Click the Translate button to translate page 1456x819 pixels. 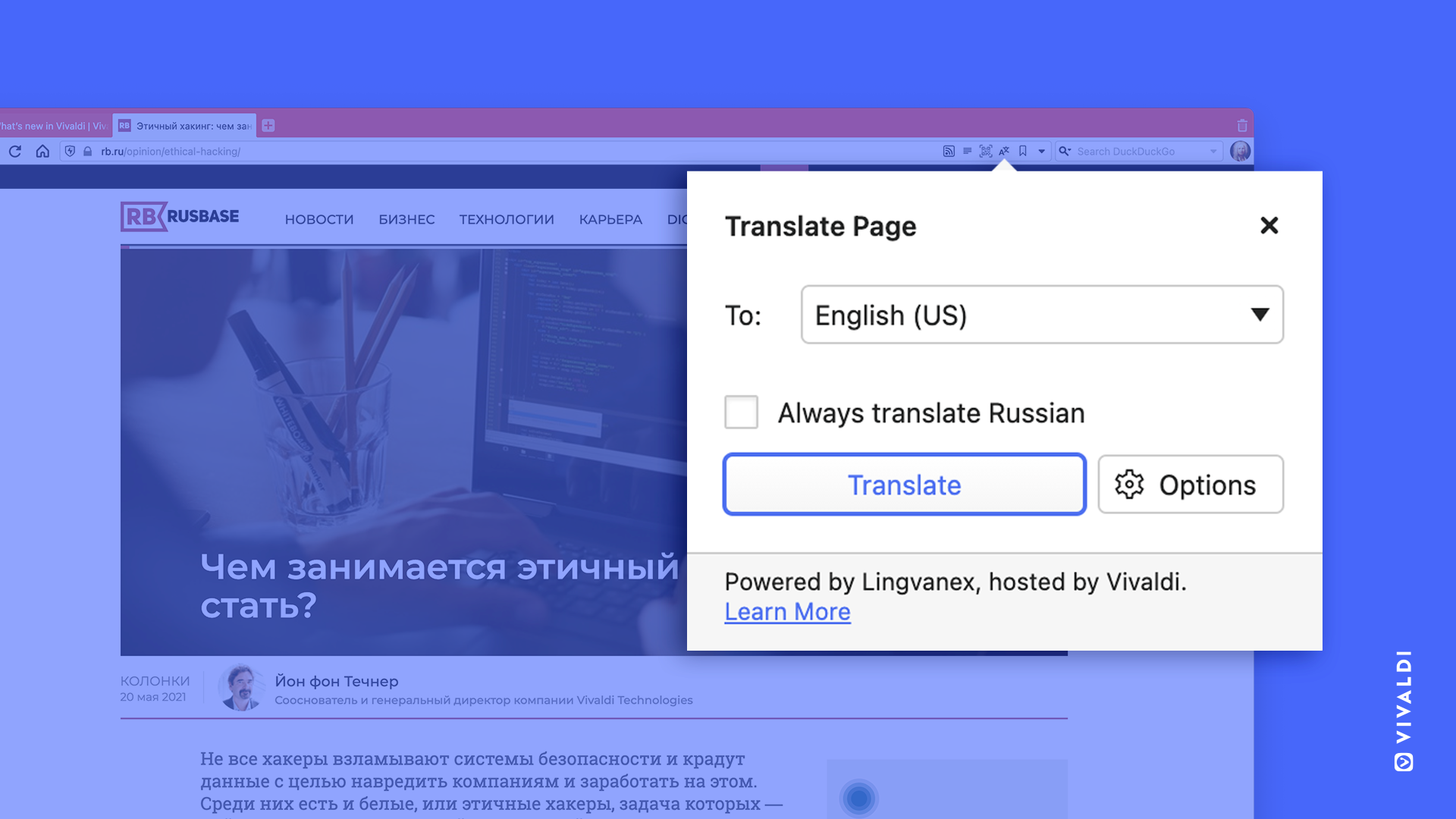click(904, 484)
